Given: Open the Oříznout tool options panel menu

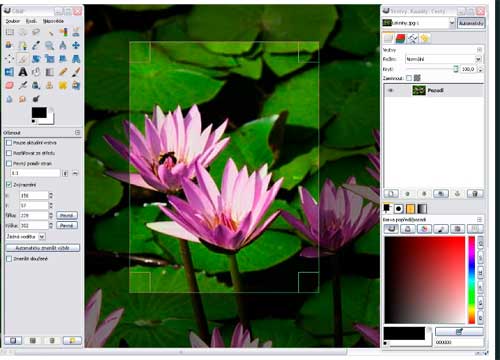Looking at the screenshot, I should [x=77, y=132].
